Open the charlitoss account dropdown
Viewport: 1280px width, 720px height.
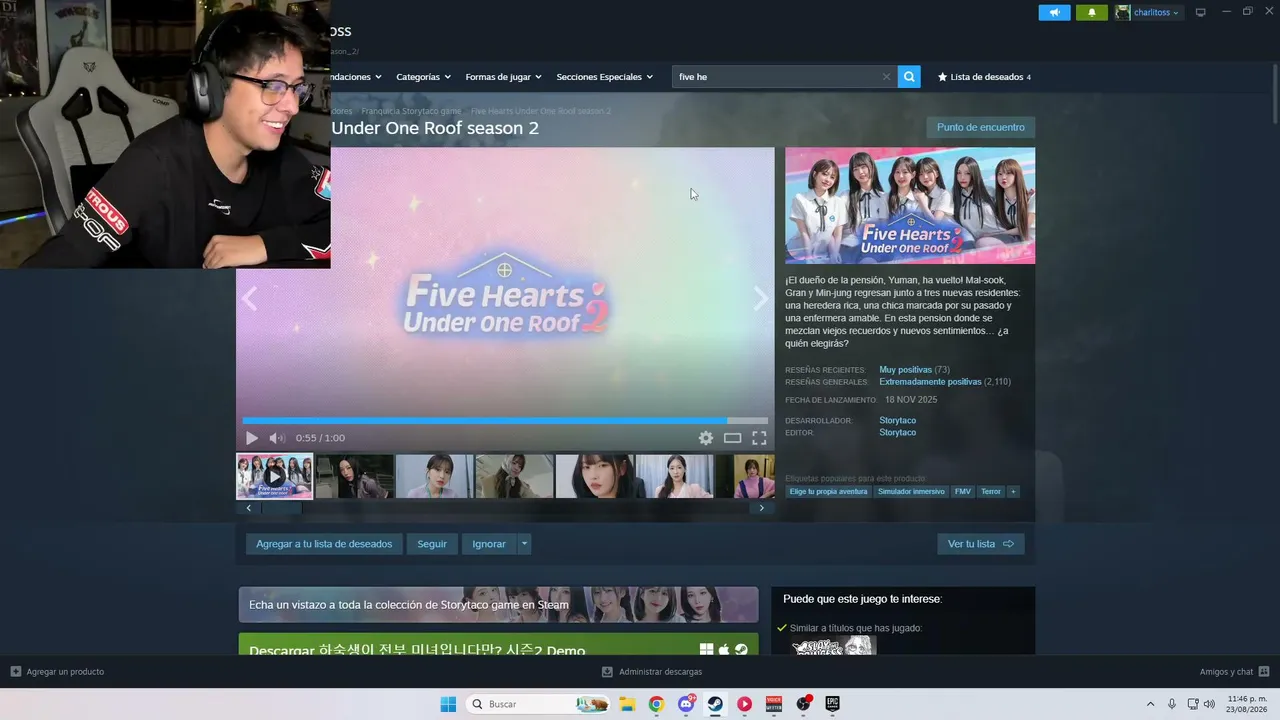tap(1148, 12)
